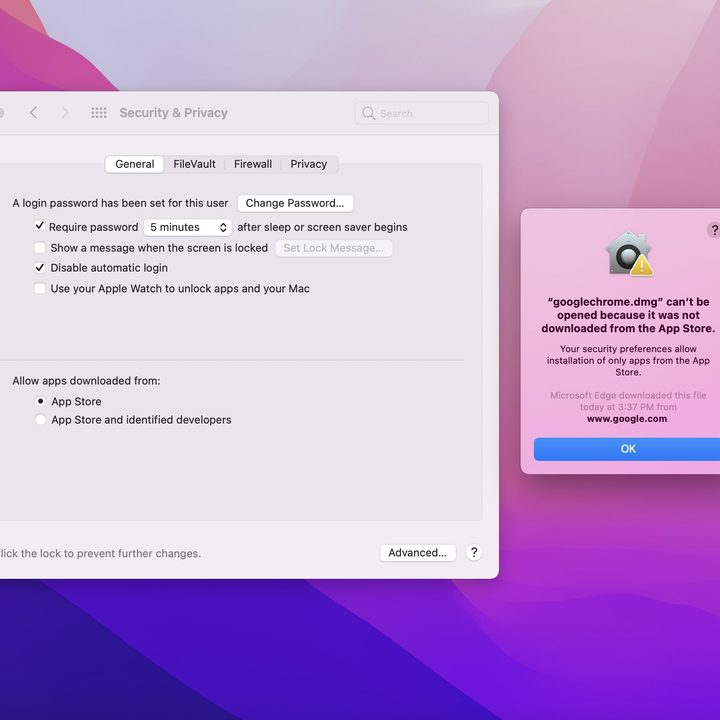Uncheck Disable automatic login
The image size is (720, 720).
[x=40, y=268]
